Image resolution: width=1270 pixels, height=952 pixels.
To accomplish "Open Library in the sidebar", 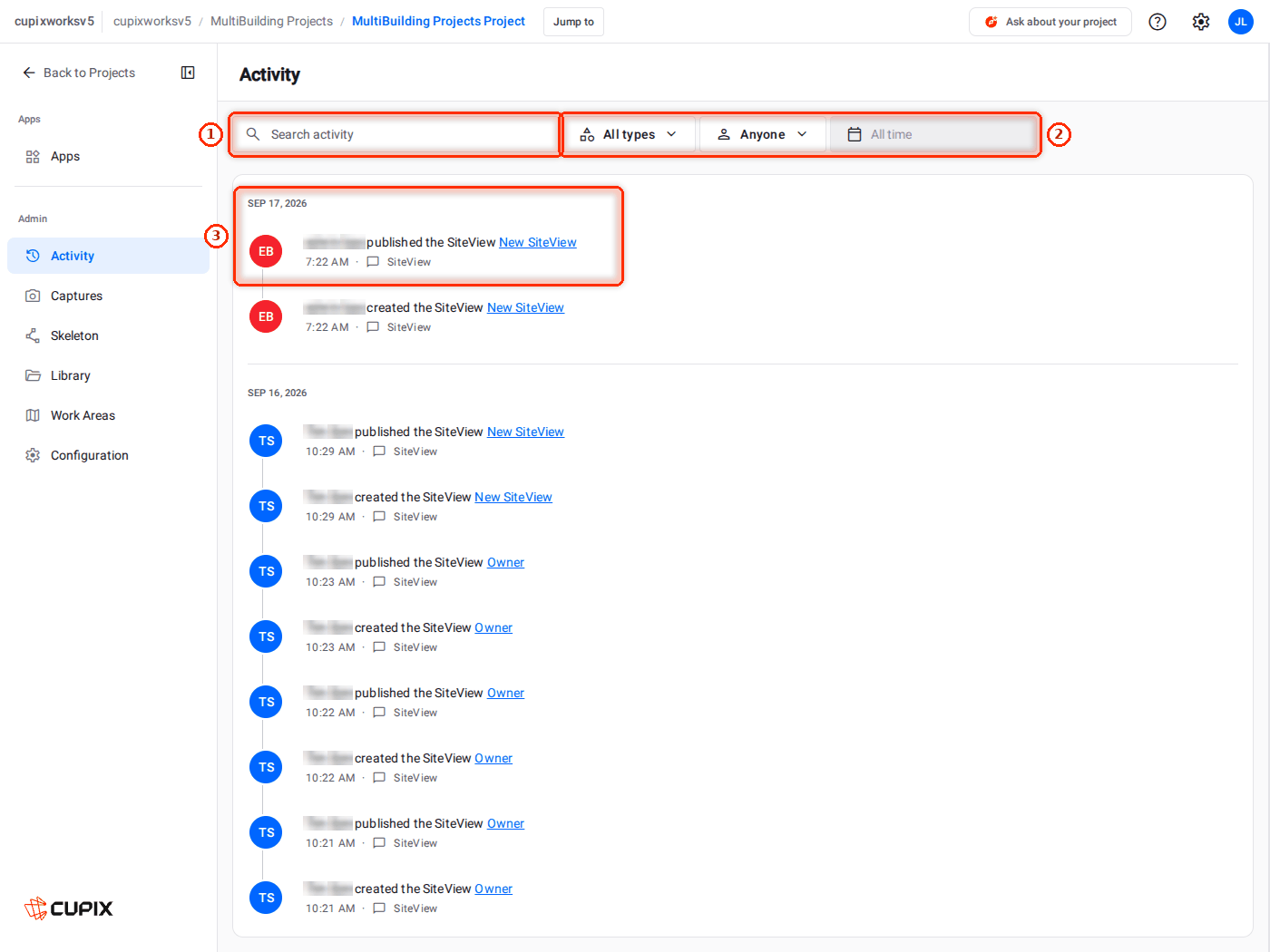I will tap(108, 375).
